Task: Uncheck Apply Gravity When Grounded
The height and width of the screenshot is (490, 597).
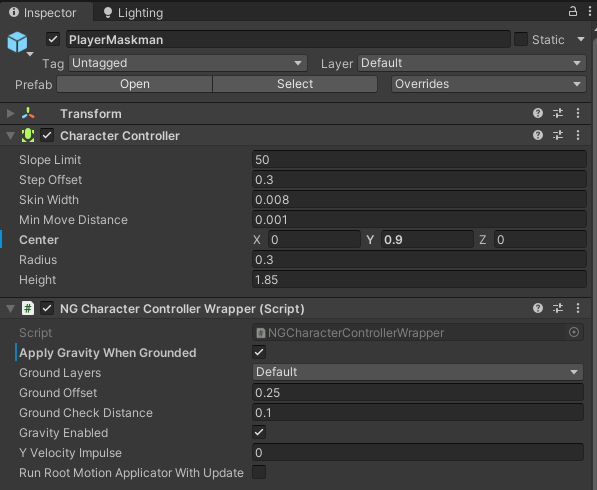Action: (259, 353)
